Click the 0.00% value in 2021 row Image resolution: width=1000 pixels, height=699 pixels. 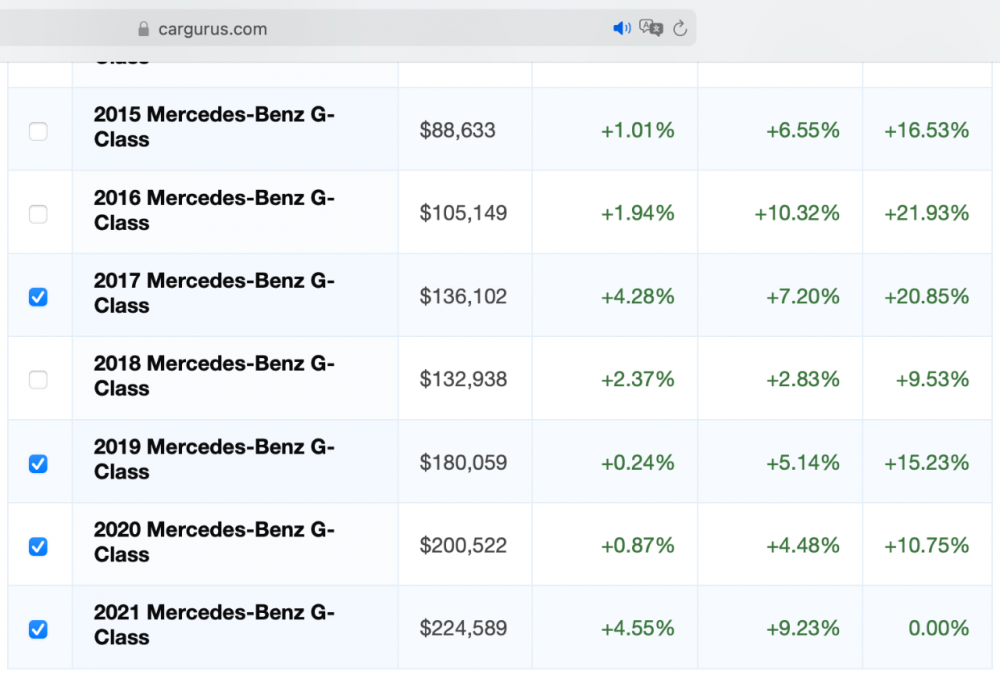(x=938, y=629)
